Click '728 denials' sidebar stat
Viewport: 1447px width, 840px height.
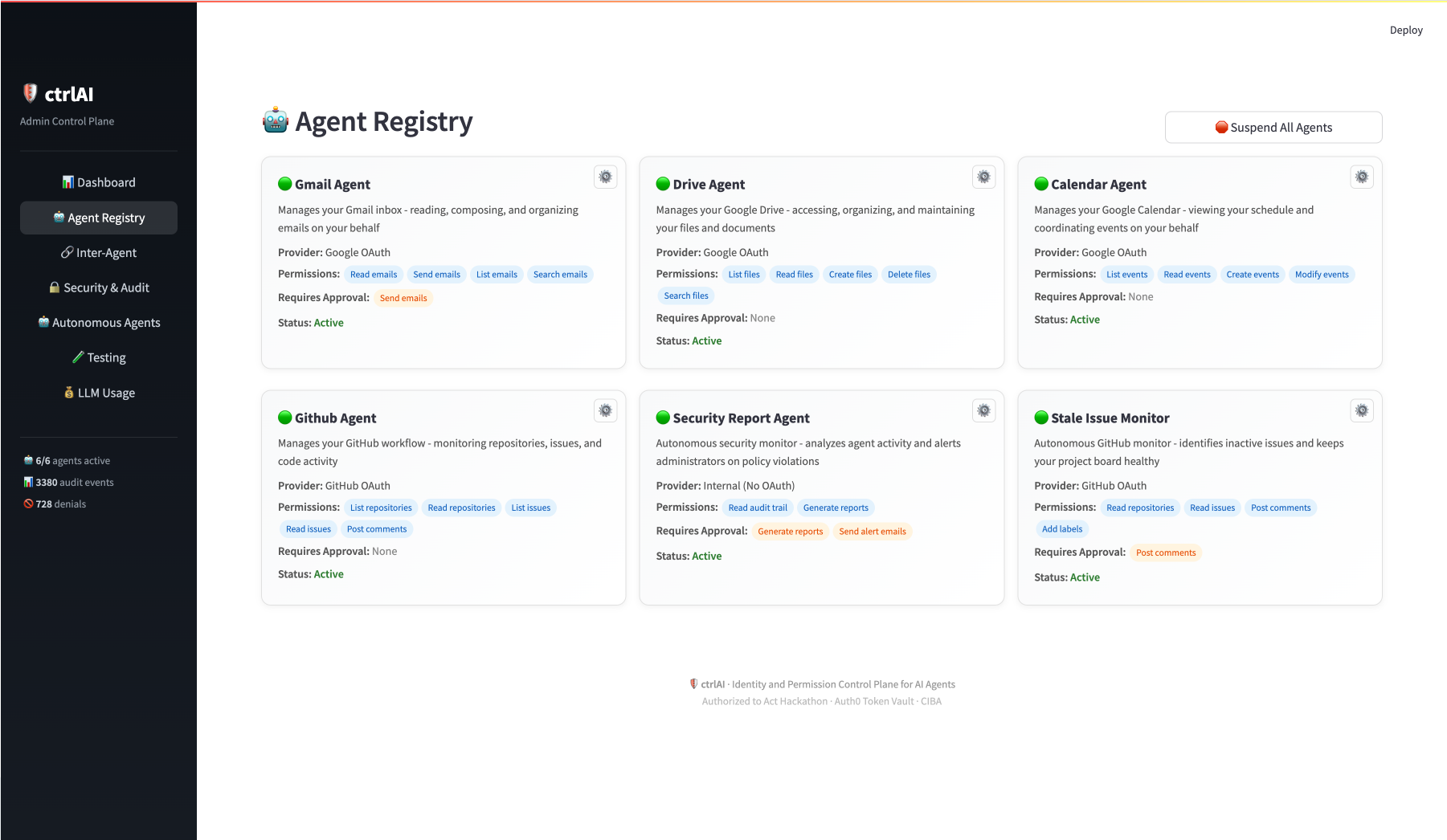click(55, 504)
